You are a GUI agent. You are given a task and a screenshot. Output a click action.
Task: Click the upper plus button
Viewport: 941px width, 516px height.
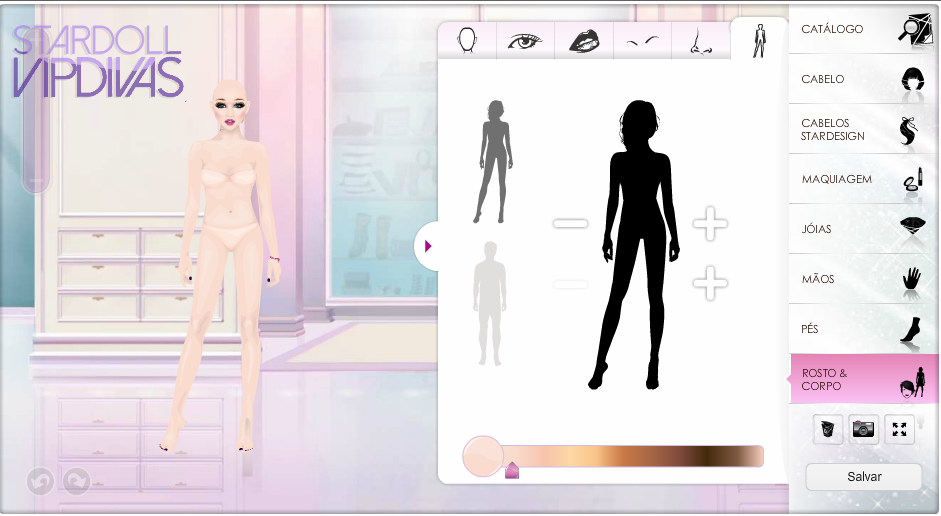coord(711,223)
